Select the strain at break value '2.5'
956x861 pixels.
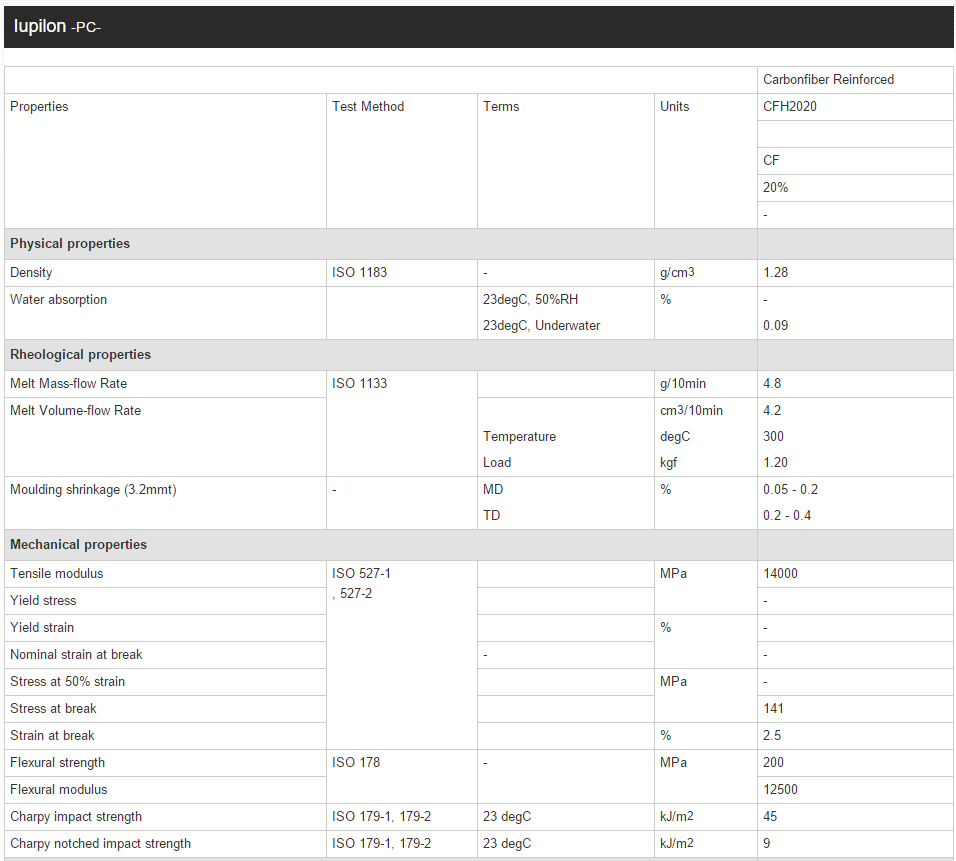772,735
